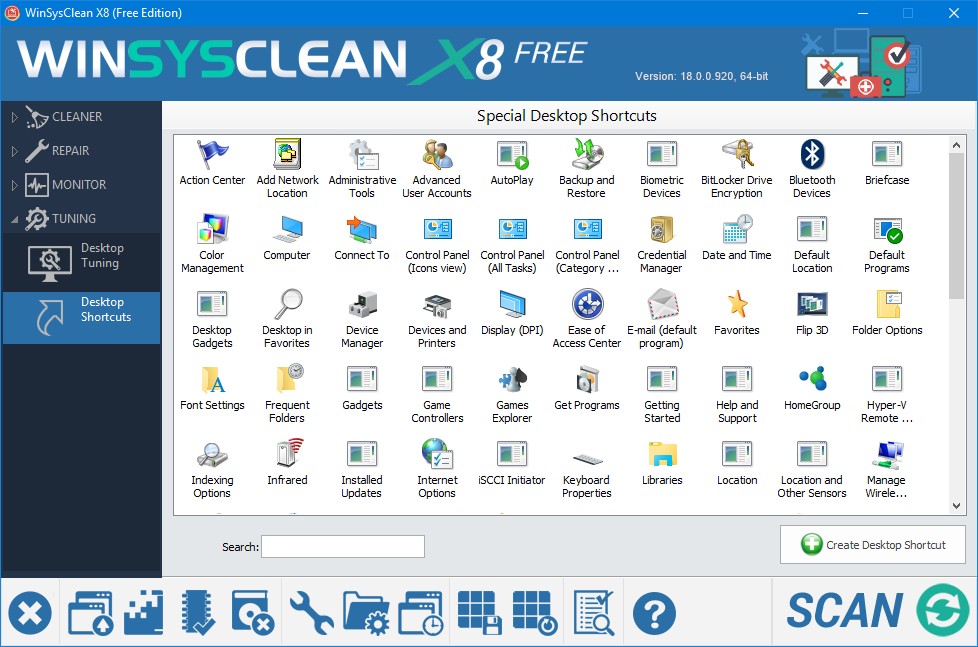Open the REPAIR sidebar category
Screen dimensions: 978x647
[x=70, y=150]
